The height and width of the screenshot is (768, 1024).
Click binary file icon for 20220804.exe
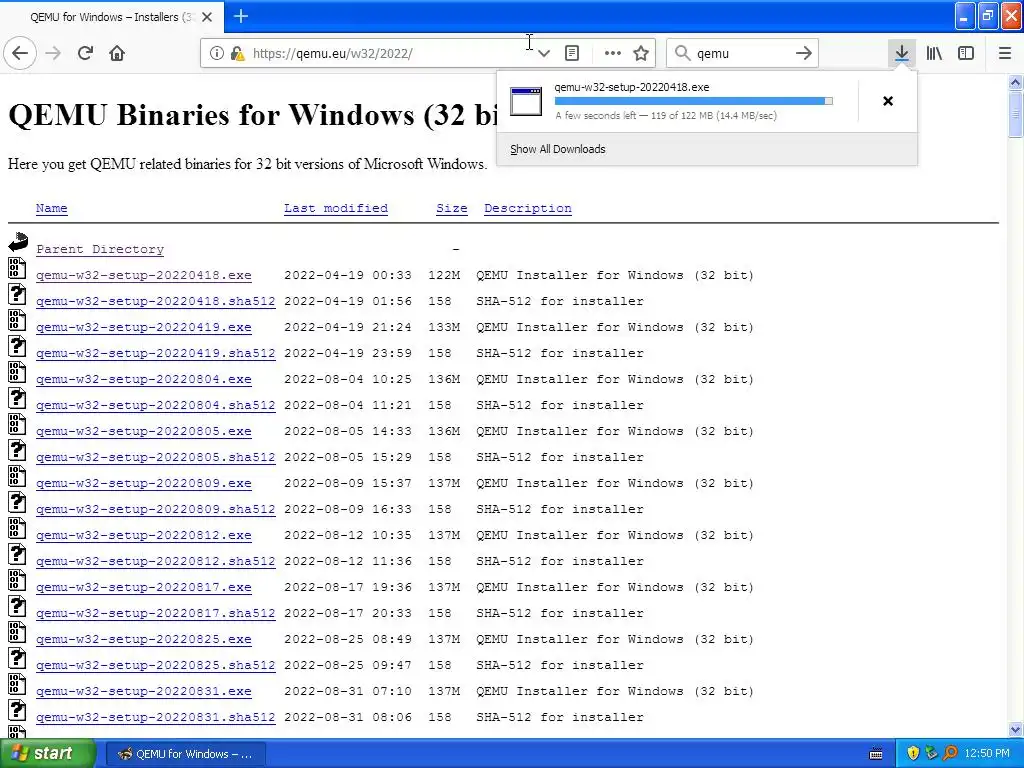point(17,372)
